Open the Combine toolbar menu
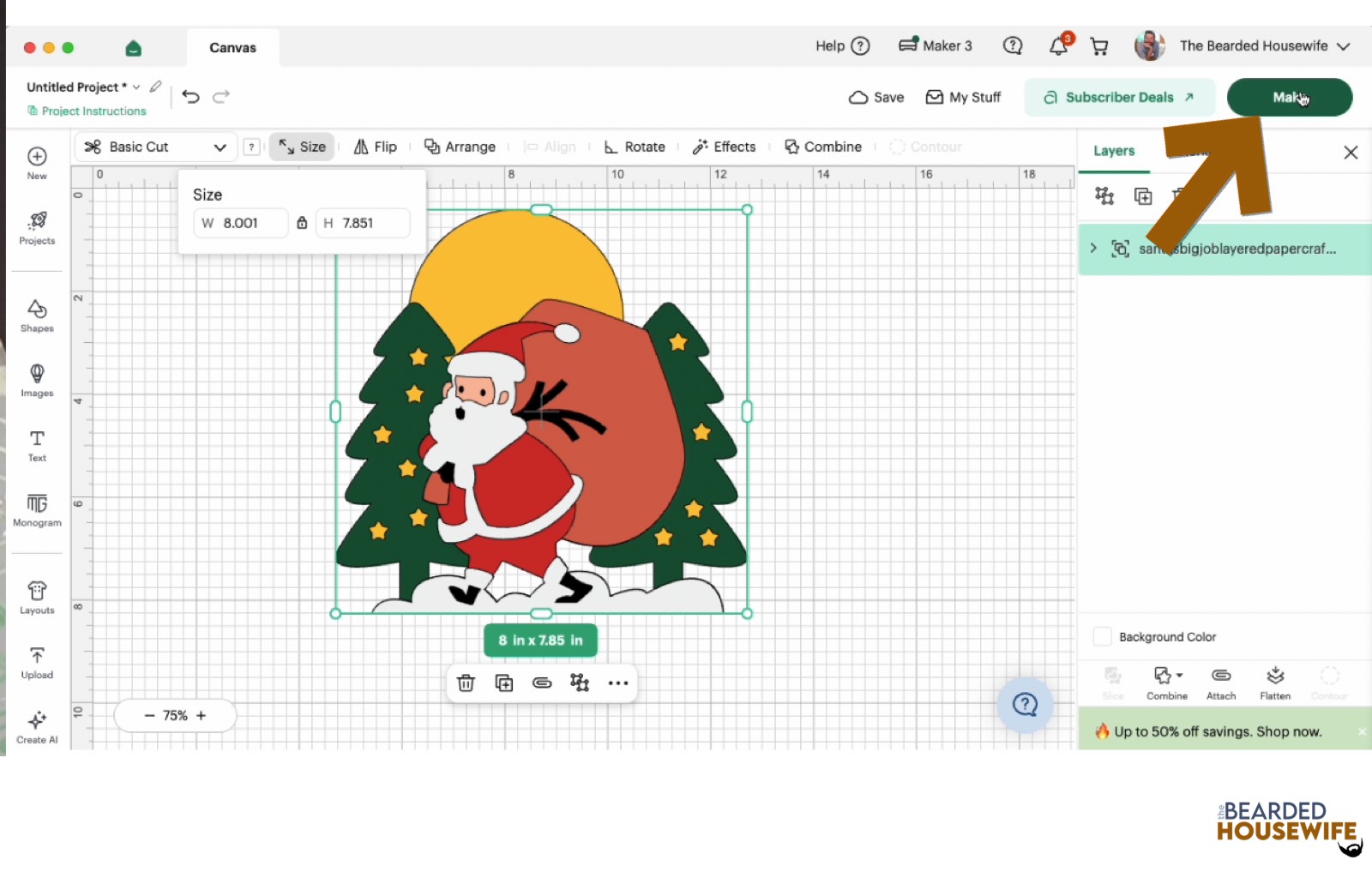1372x872 pixels. click(x=823, y=147)
